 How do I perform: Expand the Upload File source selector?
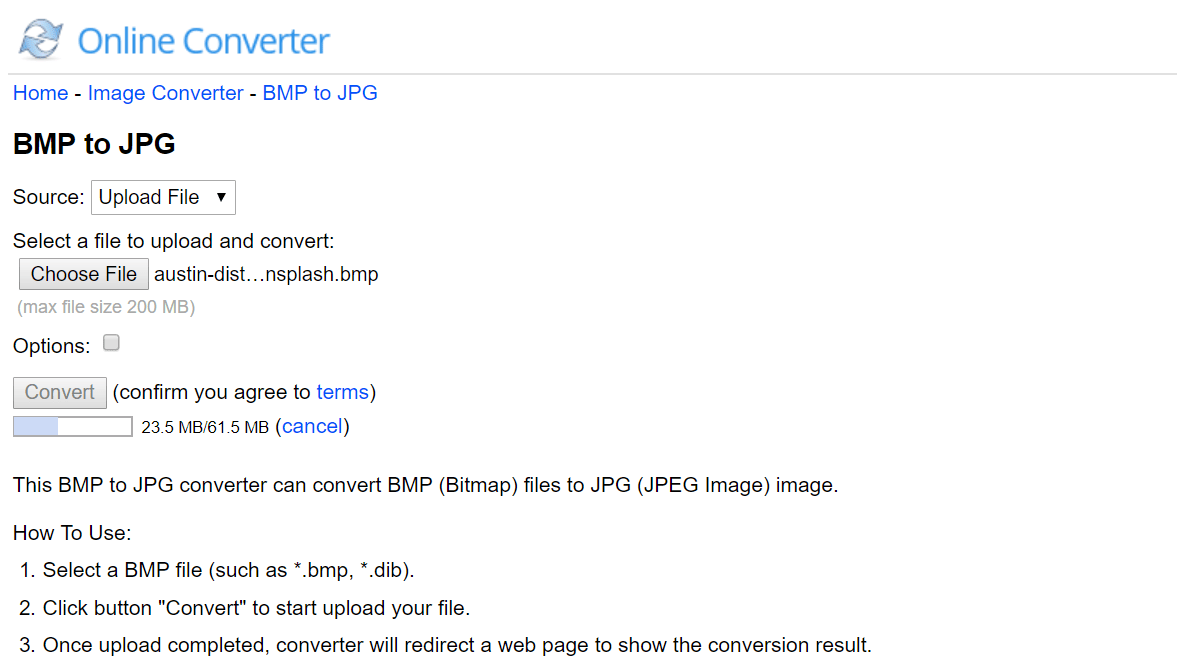[162, 197]
